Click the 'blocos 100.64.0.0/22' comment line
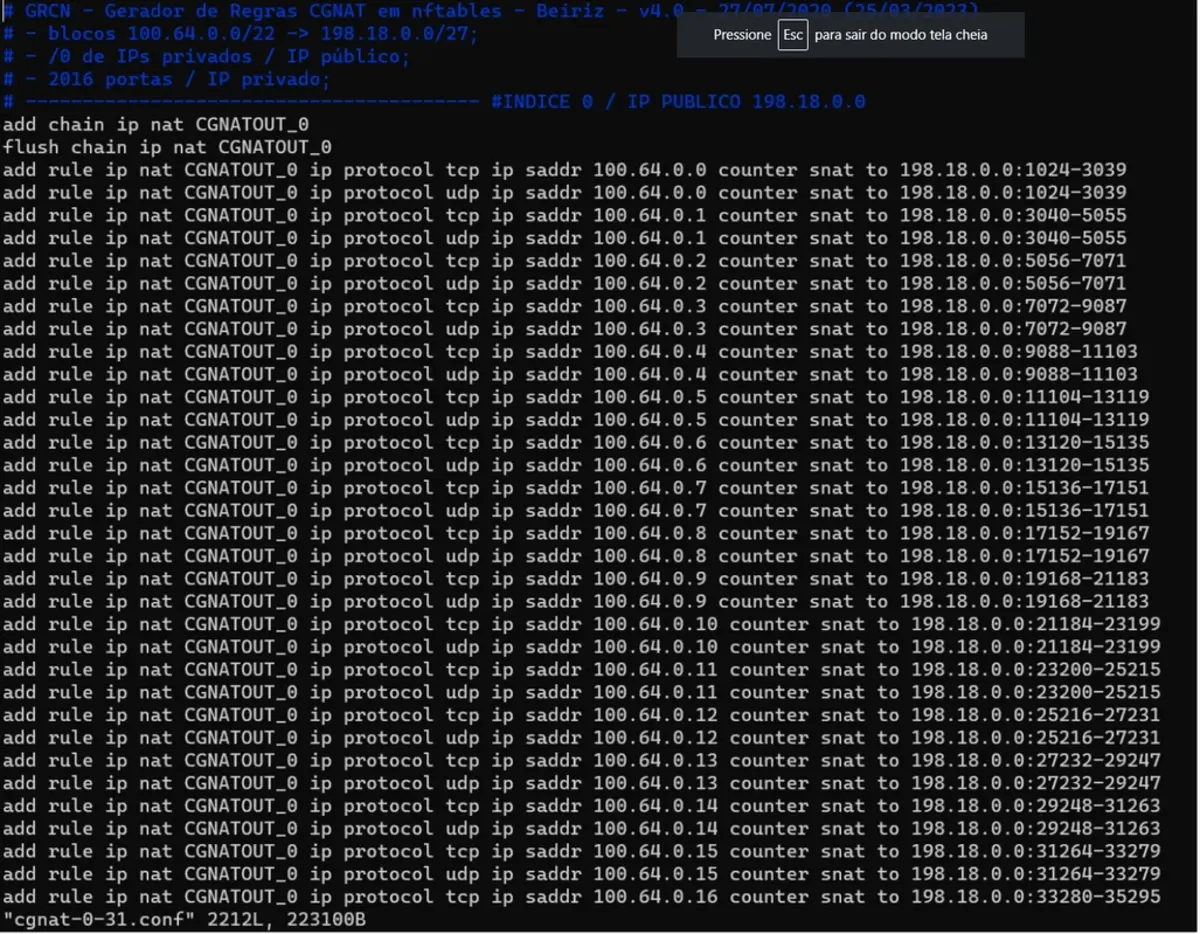 (240, 35)
